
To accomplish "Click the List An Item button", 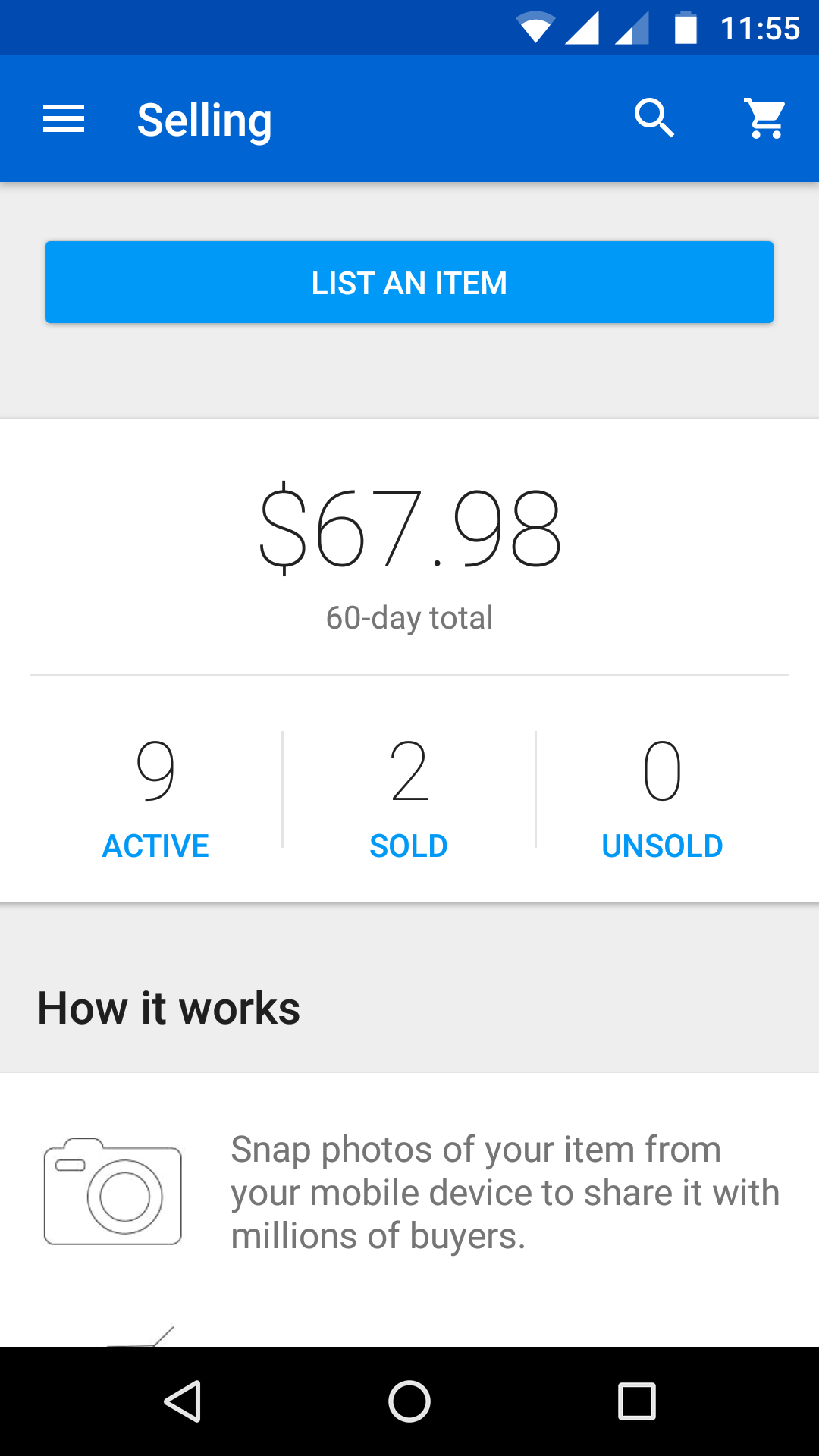I will coord(409,282).
